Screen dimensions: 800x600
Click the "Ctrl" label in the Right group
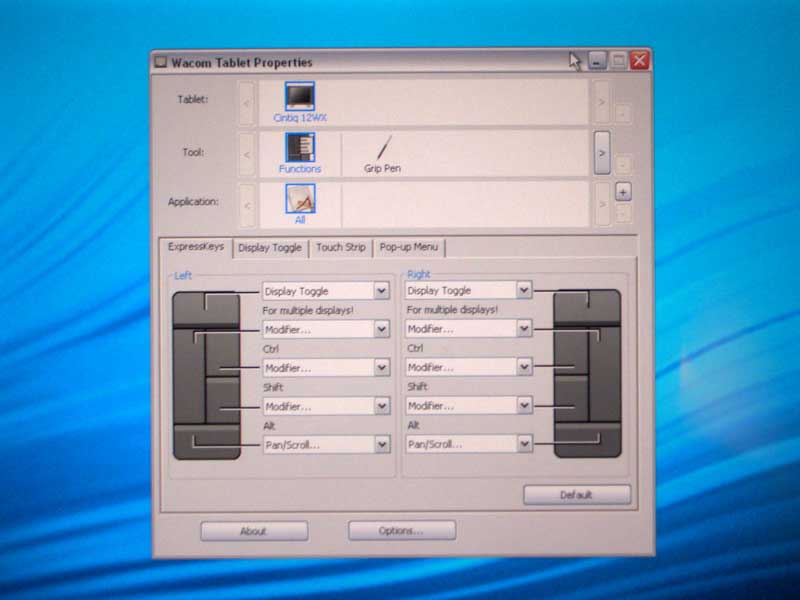[415, 348]
